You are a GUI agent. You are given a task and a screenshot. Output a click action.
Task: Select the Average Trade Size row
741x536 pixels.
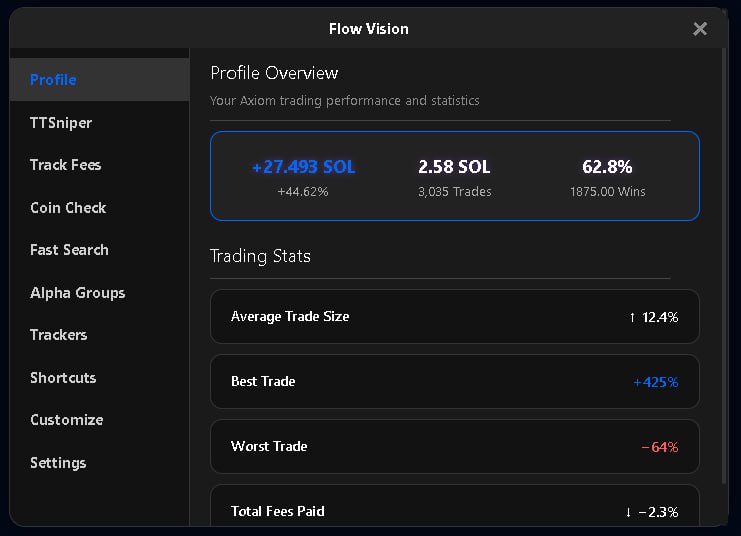(454, 317)
